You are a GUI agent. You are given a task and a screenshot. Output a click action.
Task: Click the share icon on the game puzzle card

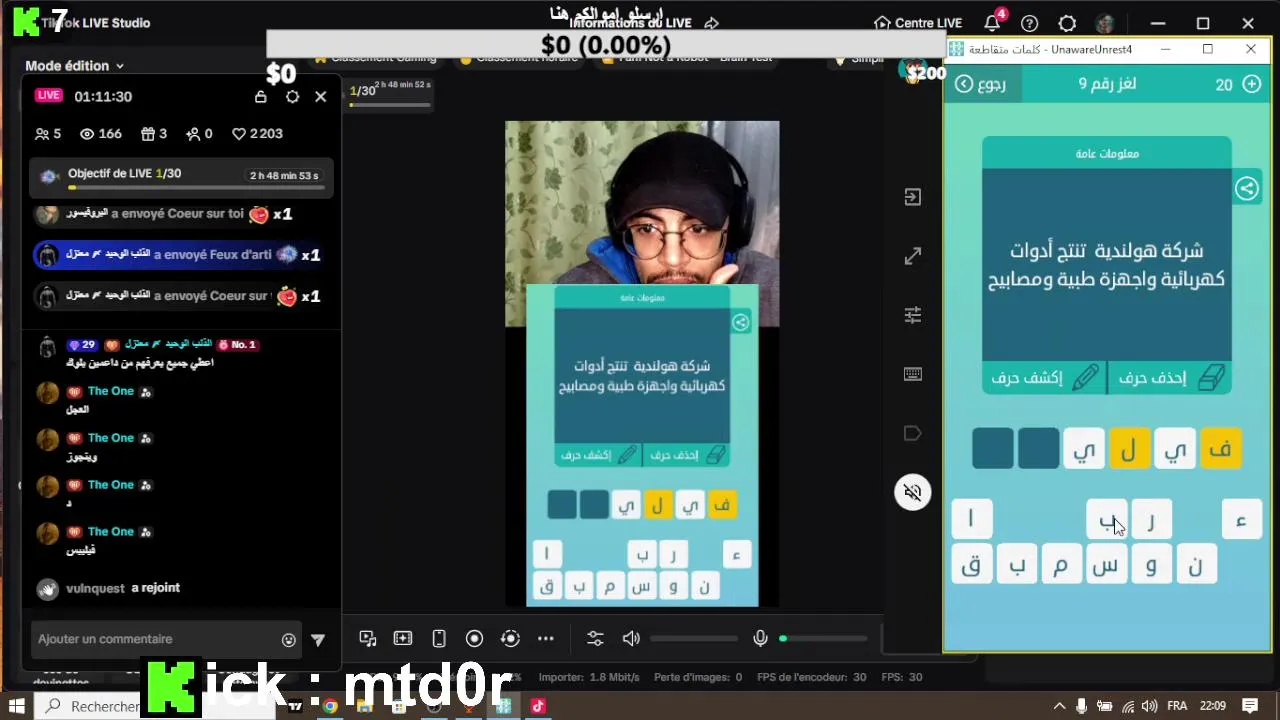coord(1246,188)
